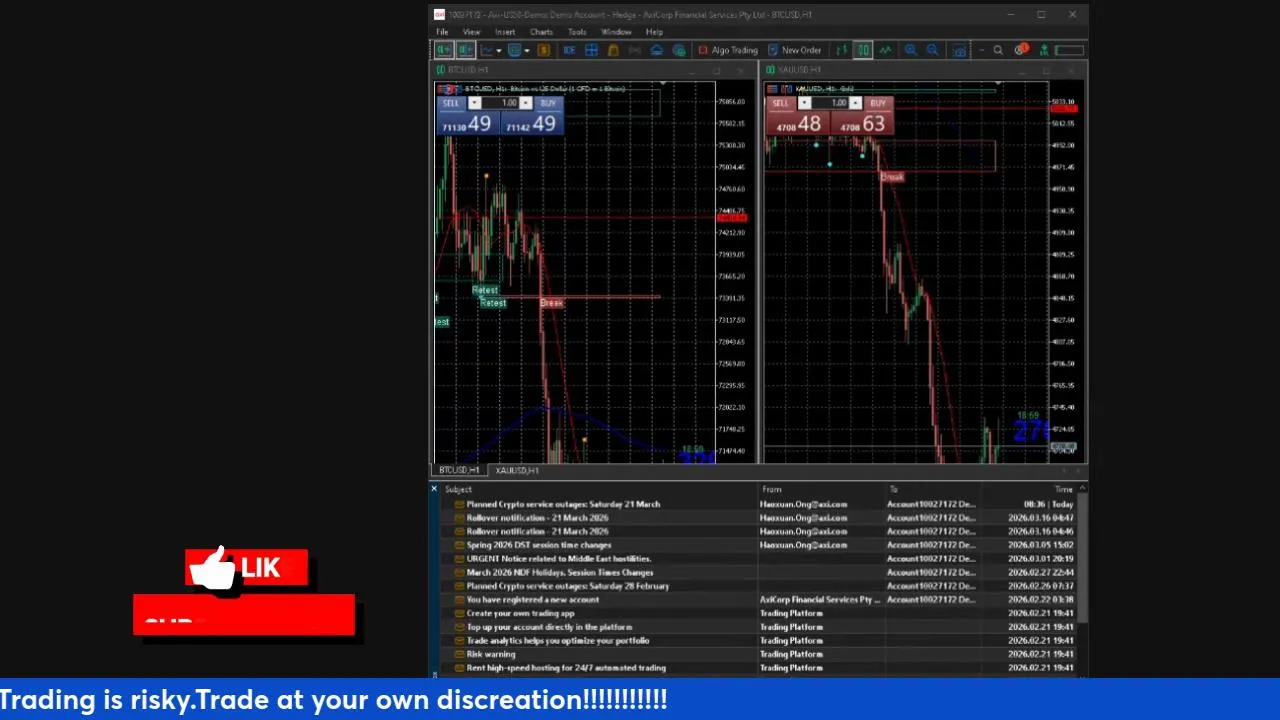Select bar chart mode icon

click(x=841, y=50)
